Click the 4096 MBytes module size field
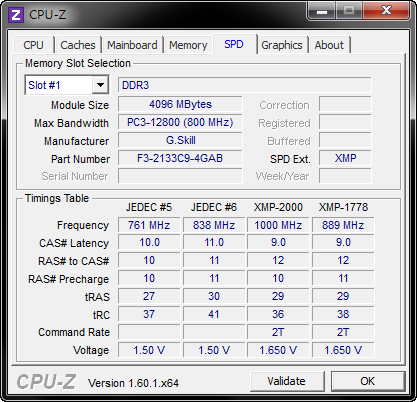The width and height of the screenshot is (417, 402). pyautogui.click(x=180, y=104)
